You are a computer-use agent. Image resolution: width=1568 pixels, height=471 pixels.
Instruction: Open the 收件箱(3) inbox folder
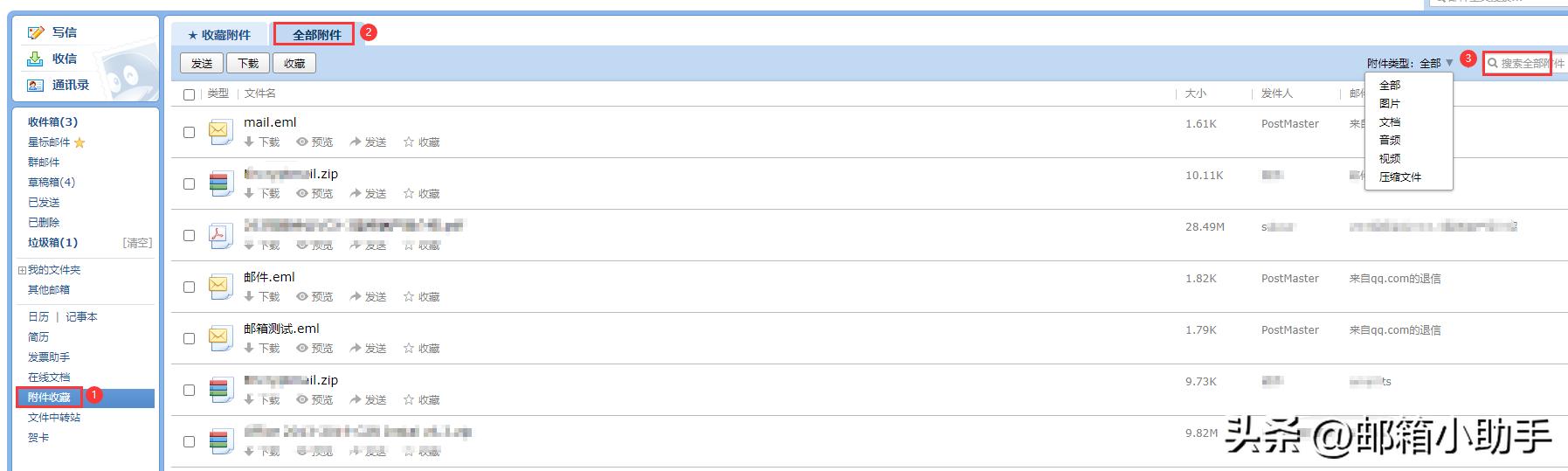tap(52, 121)
